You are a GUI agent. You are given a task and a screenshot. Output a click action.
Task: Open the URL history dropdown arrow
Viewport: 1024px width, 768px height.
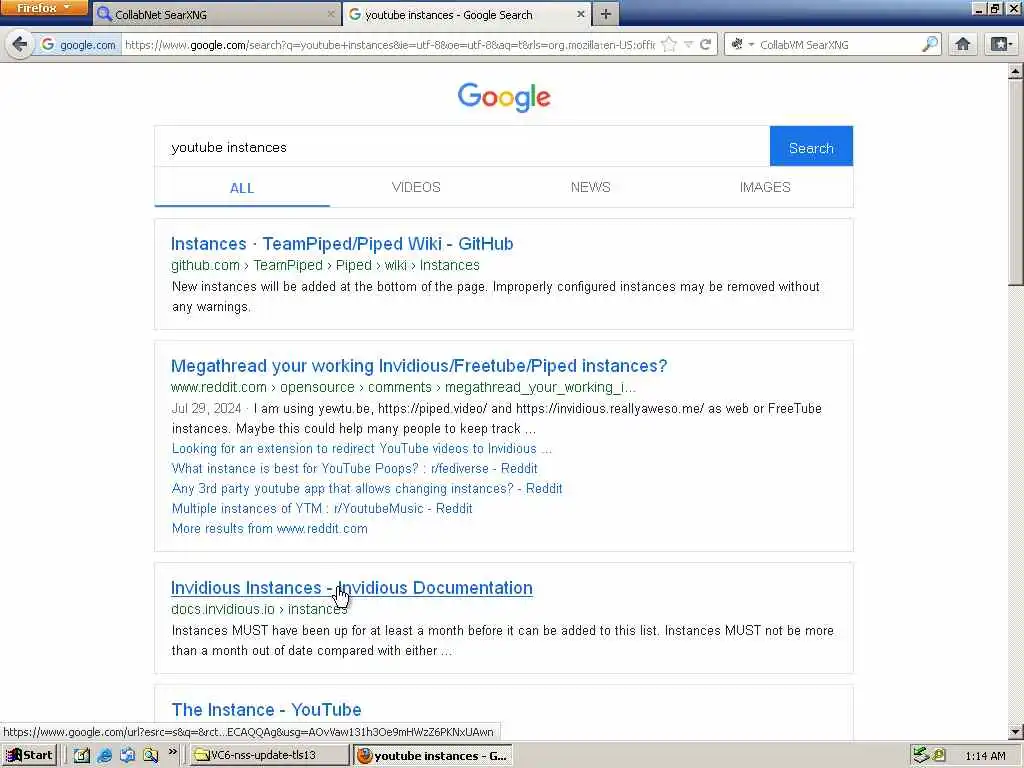click(x=688, y=44)
